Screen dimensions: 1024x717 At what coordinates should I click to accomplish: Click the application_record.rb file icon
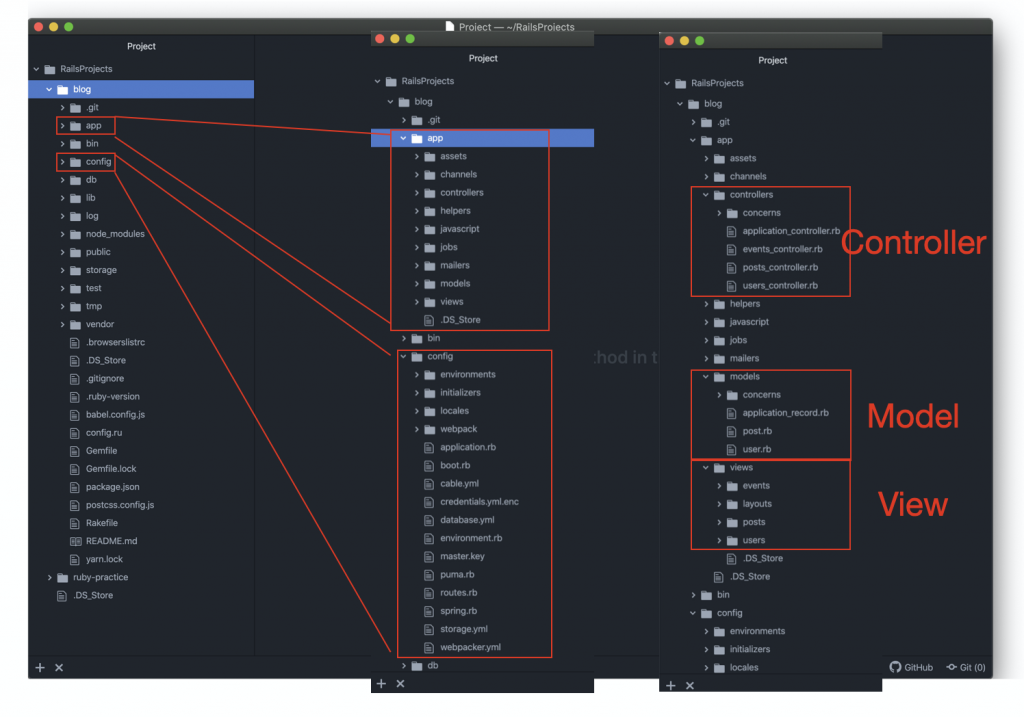tap(731, 413)
